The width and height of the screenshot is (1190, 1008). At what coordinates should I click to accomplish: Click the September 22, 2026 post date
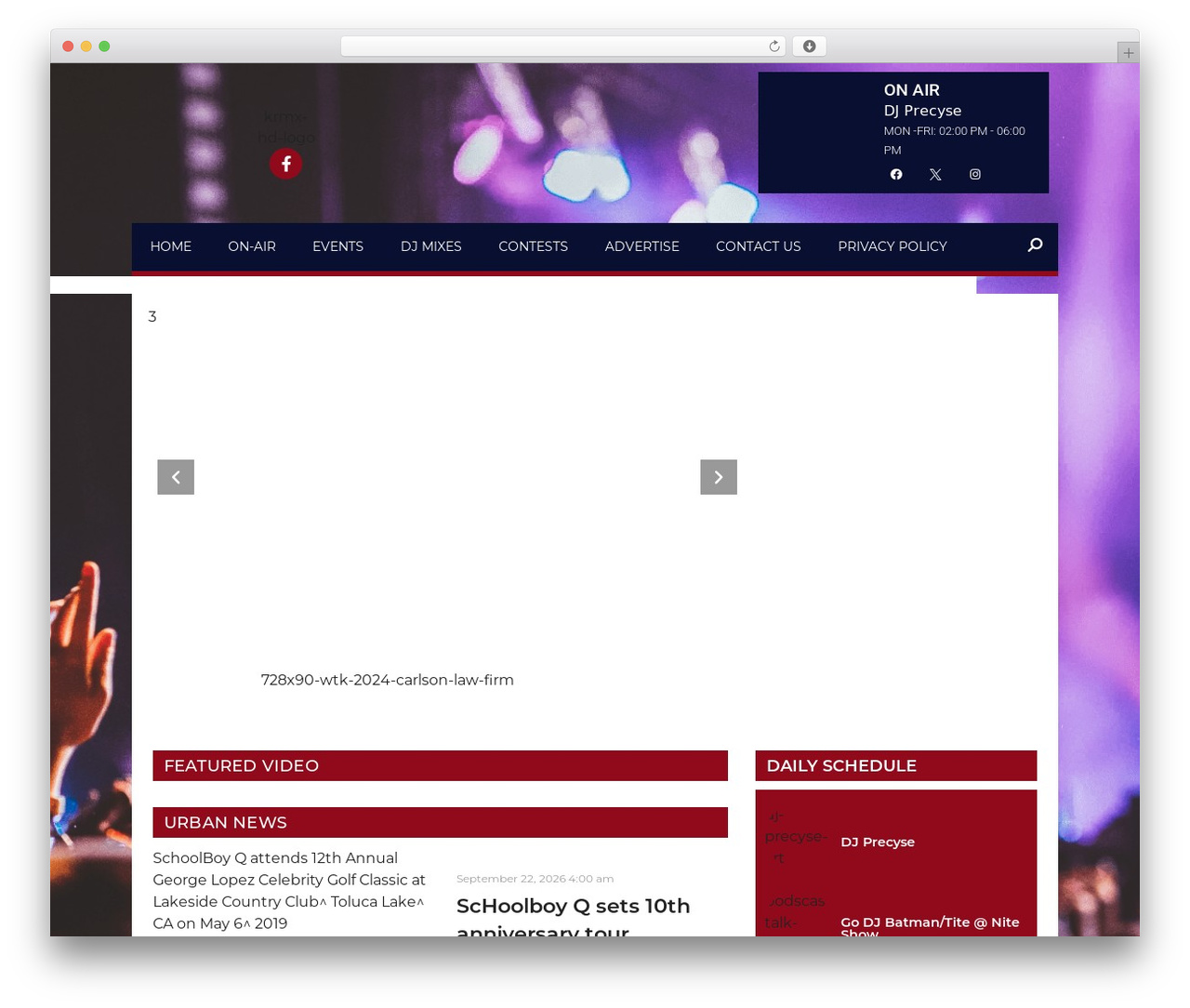(x=535, y=879)
